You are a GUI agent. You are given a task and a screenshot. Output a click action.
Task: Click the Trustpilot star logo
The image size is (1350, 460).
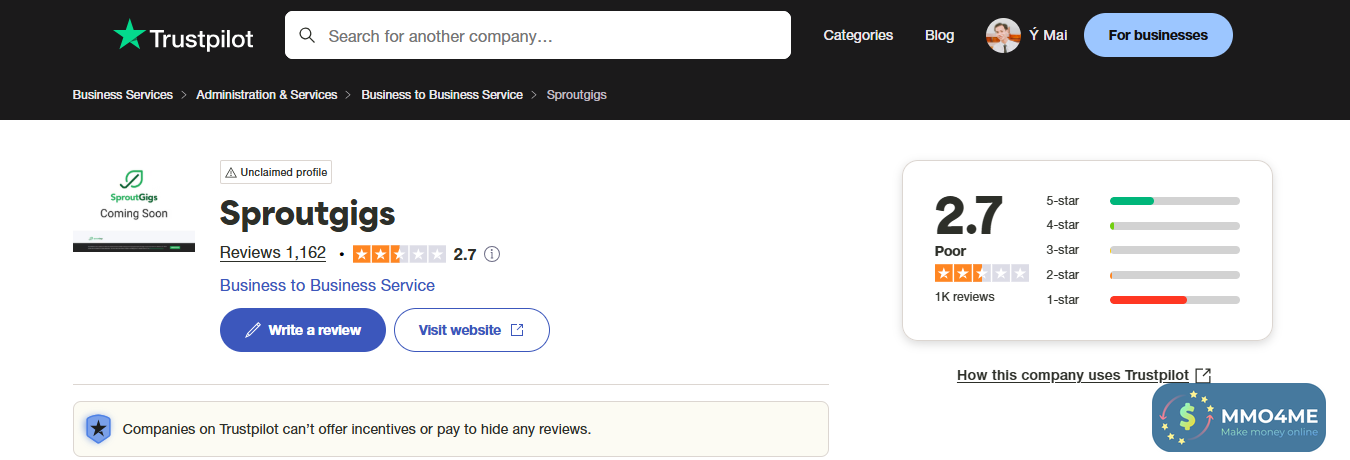(x=129, y=35)
